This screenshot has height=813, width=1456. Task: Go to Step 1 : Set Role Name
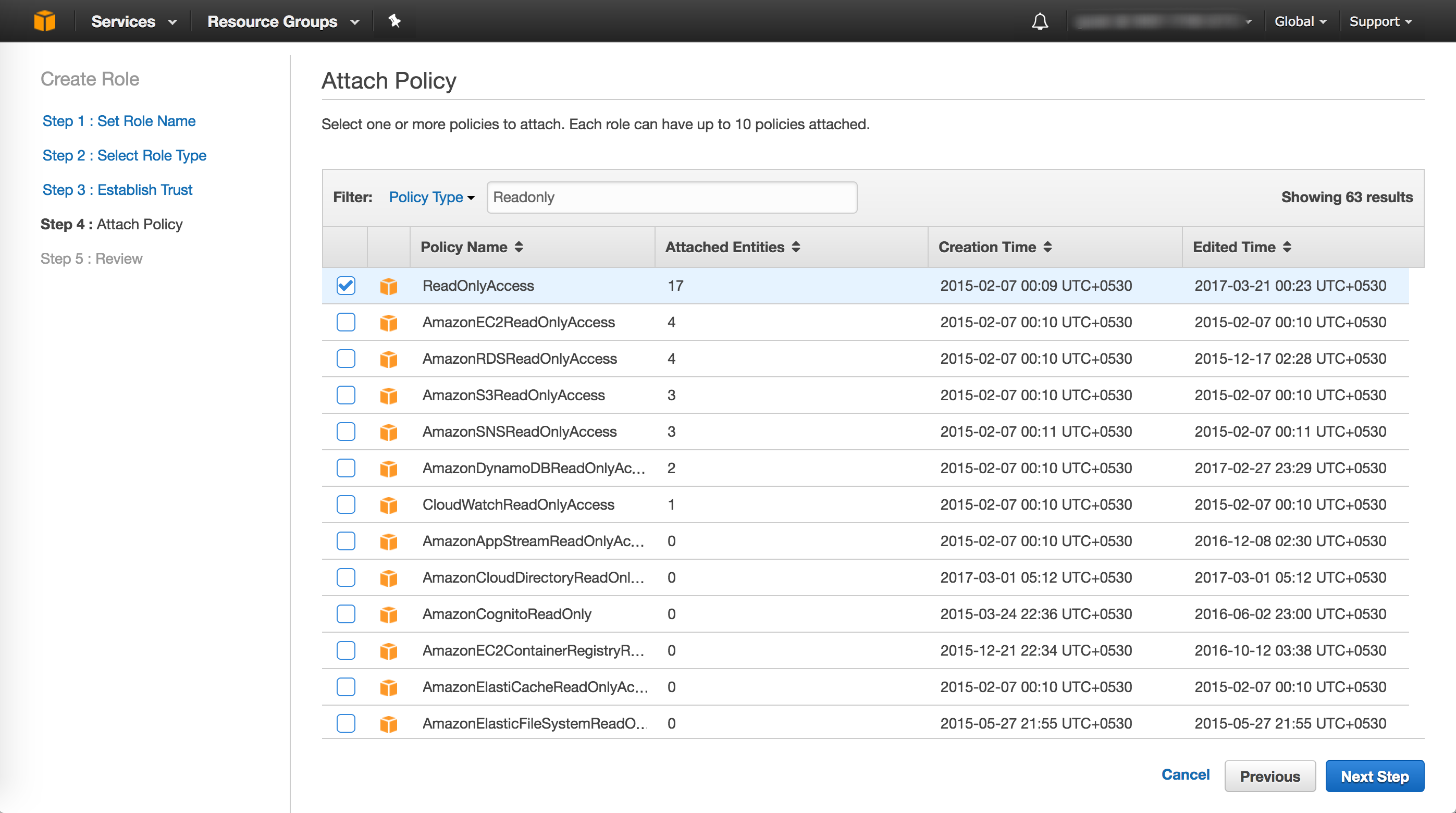click(119, 121)
